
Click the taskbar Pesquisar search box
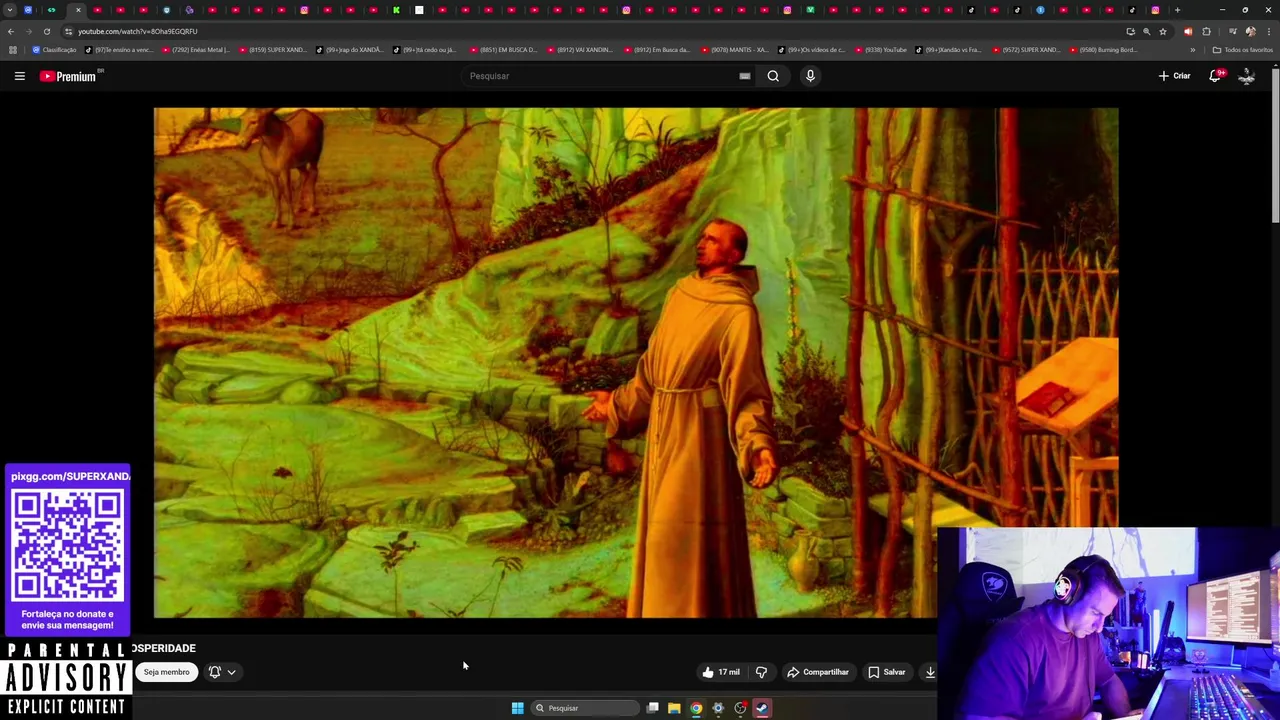585,708
